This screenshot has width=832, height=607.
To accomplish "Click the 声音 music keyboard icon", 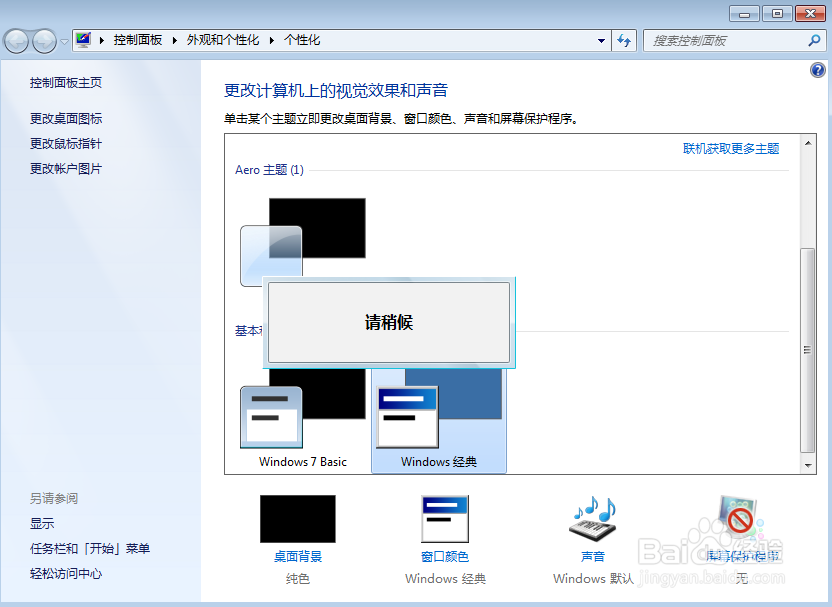I will pyautogui.click(x=593, y=518).
